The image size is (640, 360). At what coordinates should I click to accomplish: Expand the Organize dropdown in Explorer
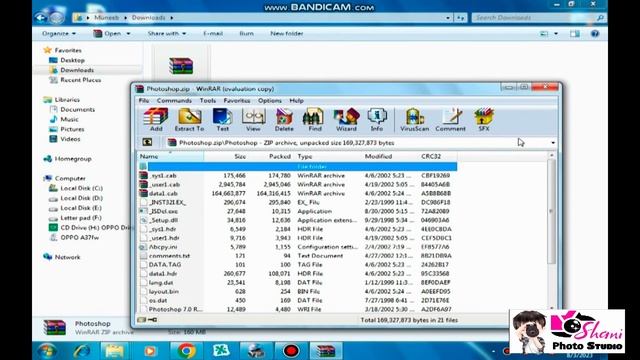pyautogui.click(x=59, y=33)
